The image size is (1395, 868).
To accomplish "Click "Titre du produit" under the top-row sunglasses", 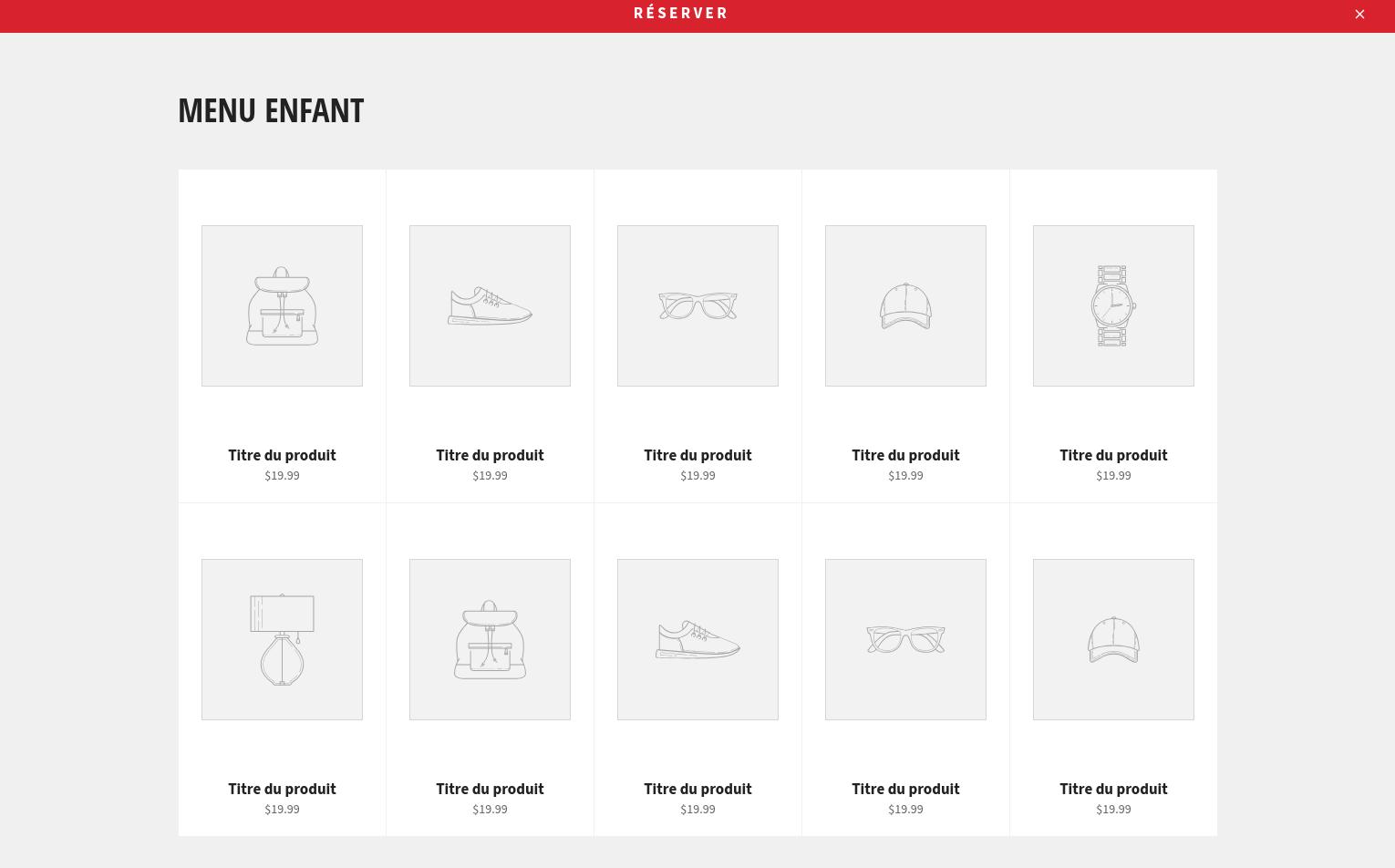I will pyautogui.click(x=697, y=455).
